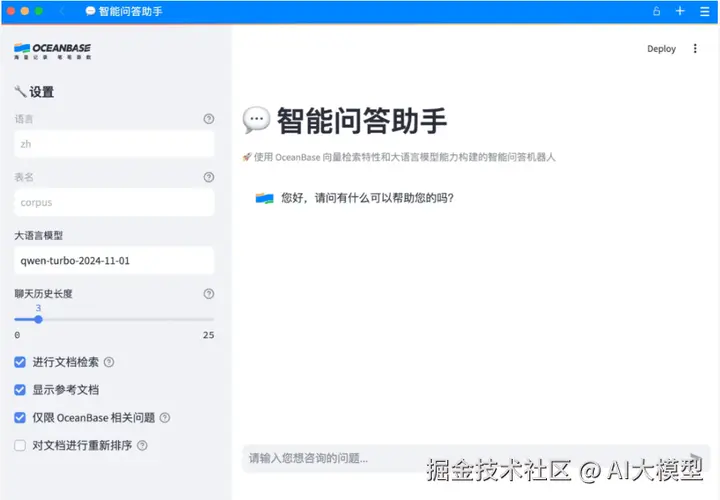This screenshot has height=500, width=720.
Task: Click the 聊天历史长度 slider handle
Action: [38, 320]
